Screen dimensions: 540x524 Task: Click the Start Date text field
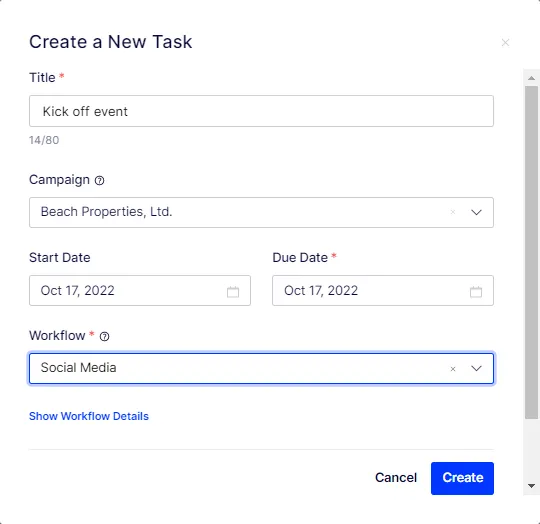pos(139,291)
